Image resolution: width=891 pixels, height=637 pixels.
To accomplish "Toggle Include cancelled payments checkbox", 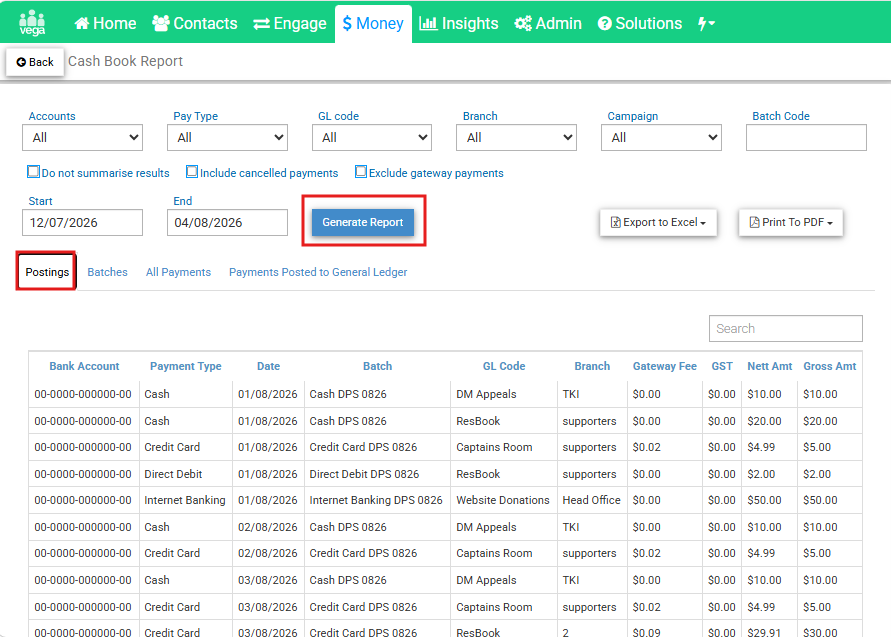I will click(192, 172).
